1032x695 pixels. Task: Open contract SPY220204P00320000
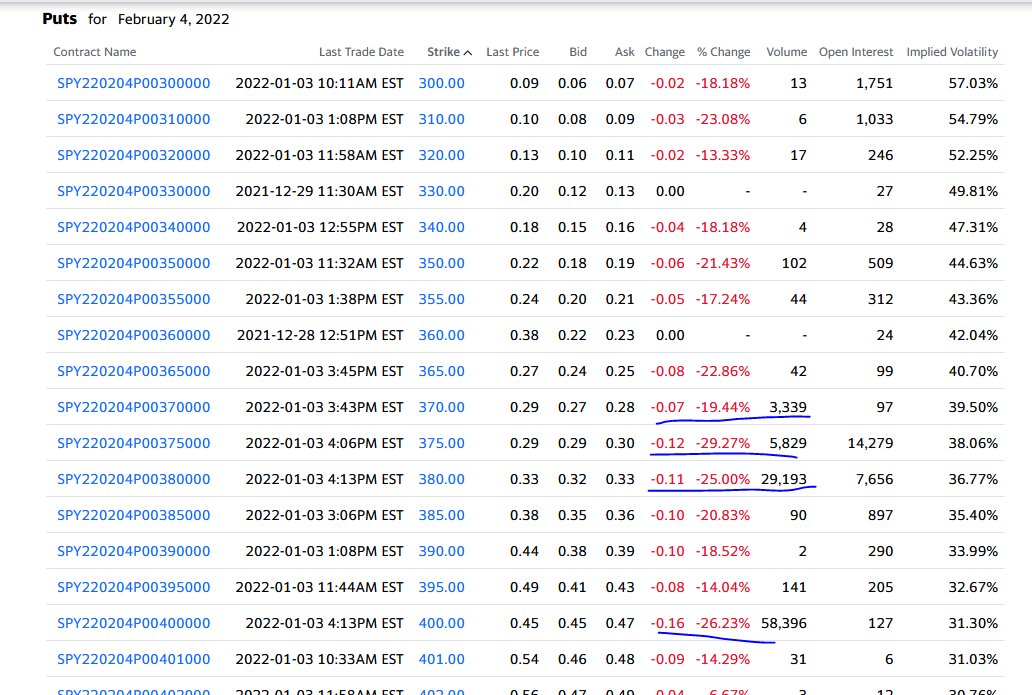click(134, 155)
